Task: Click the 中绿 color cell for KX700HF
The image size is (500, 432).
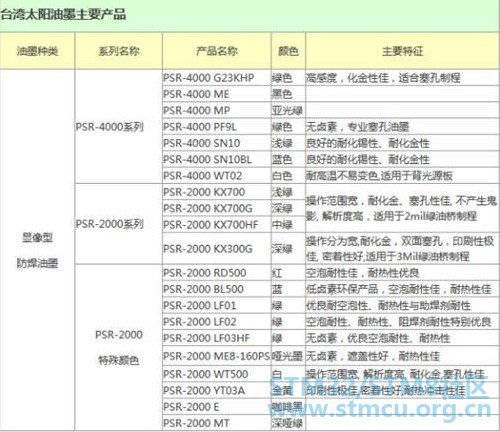Action: [288, 225]
